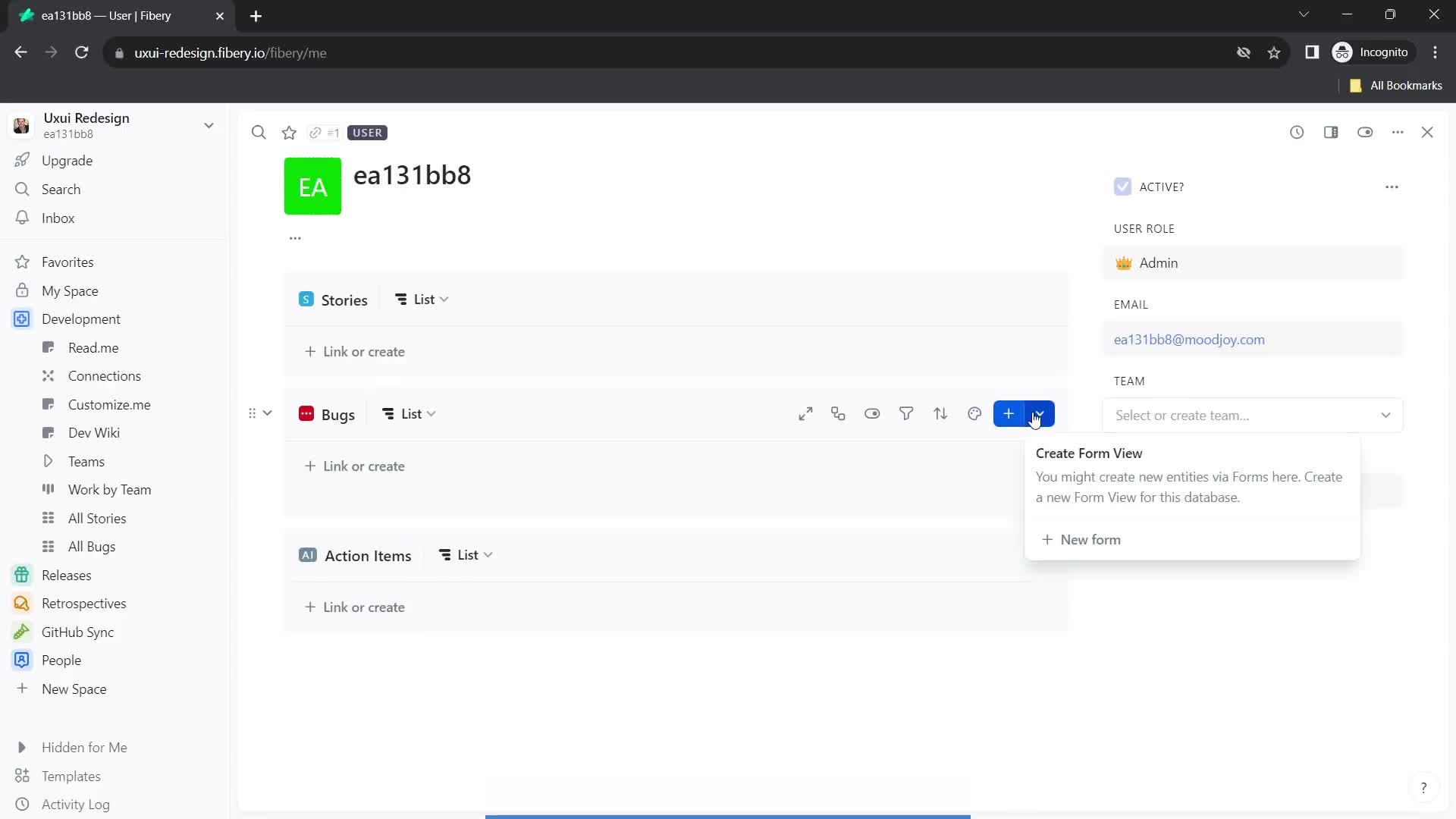Click the filter icon on Bugs view
Screen dimensions: 1456x819
pos(908,414)
